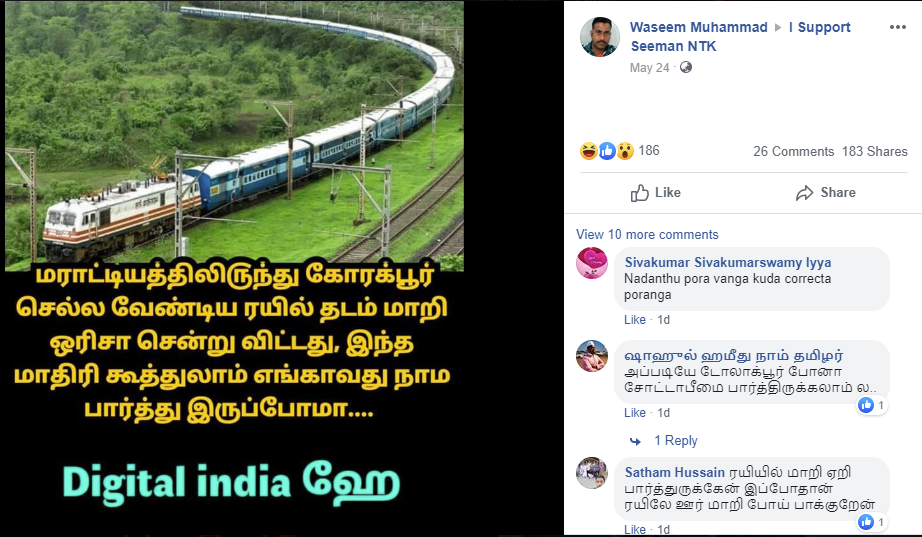922x537 pixels.
Task: Click the blue Like reaction icon
Action: click(x=607, y=151)
